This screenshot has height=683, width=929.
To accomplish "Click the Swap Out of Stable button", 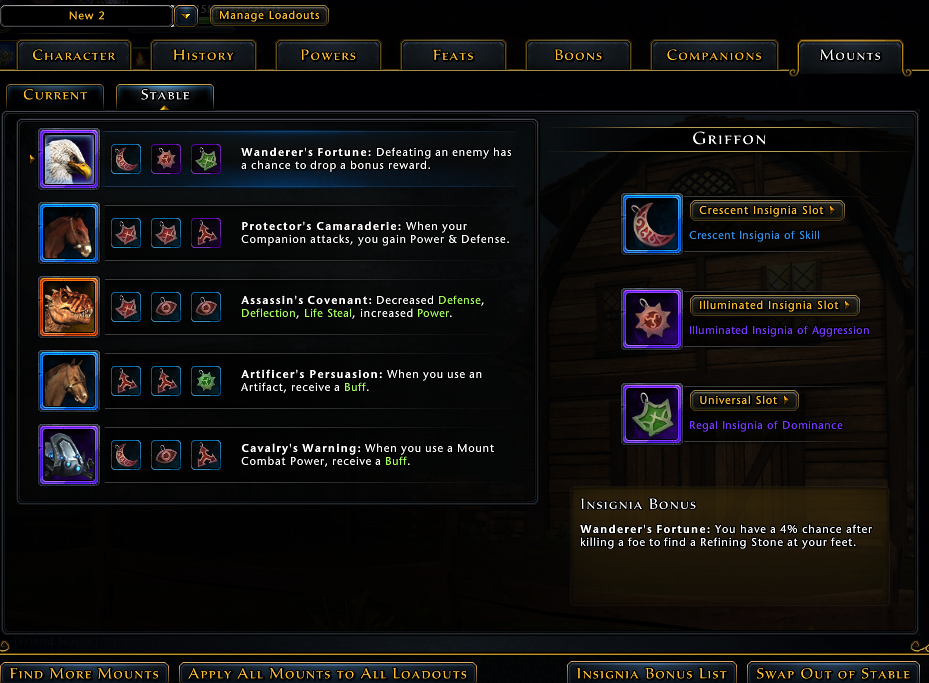I will pyautogui.click(x=832, y=673).
